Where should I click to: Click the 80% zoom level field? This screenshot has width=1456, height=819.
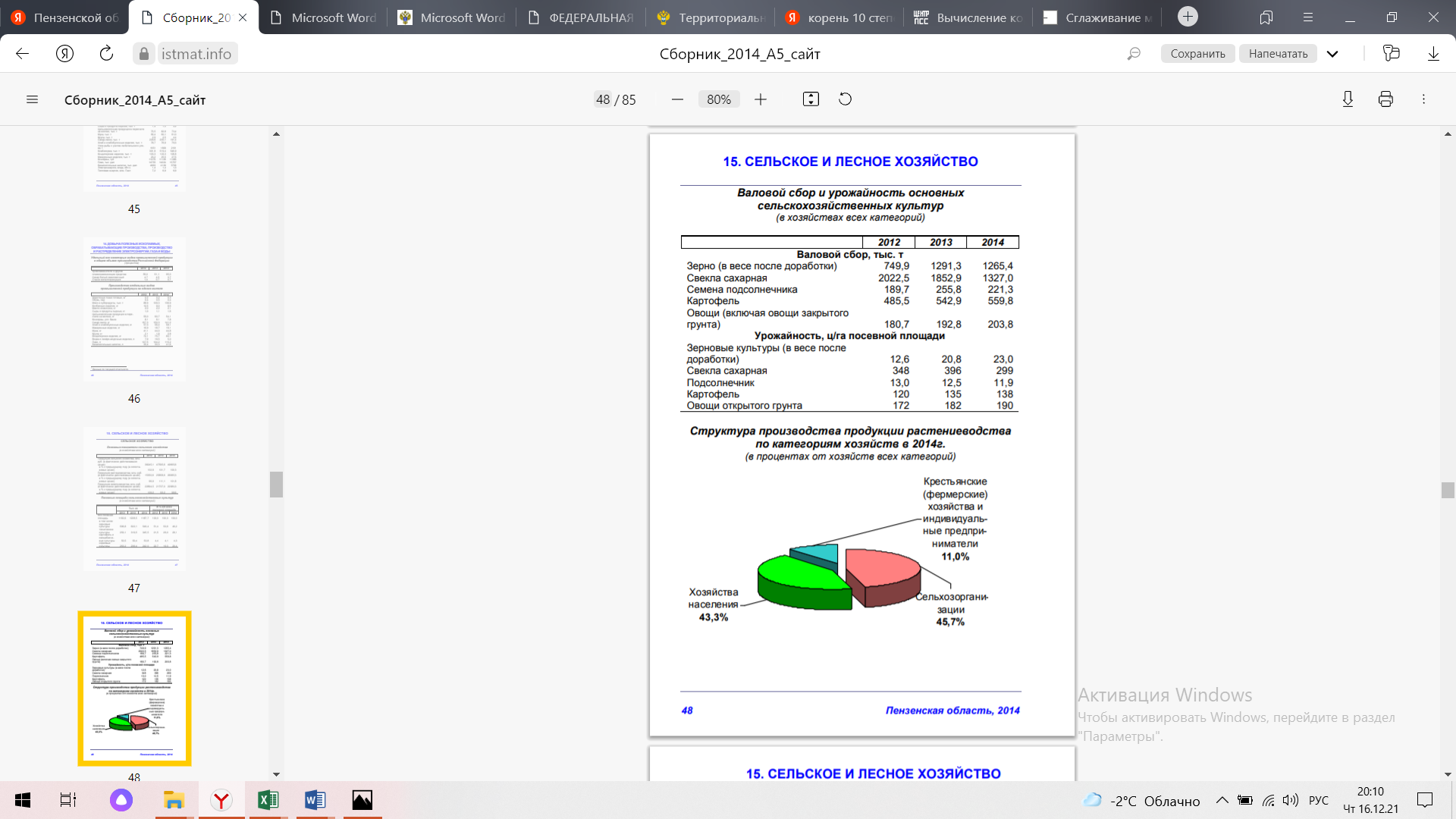point(719,99)
